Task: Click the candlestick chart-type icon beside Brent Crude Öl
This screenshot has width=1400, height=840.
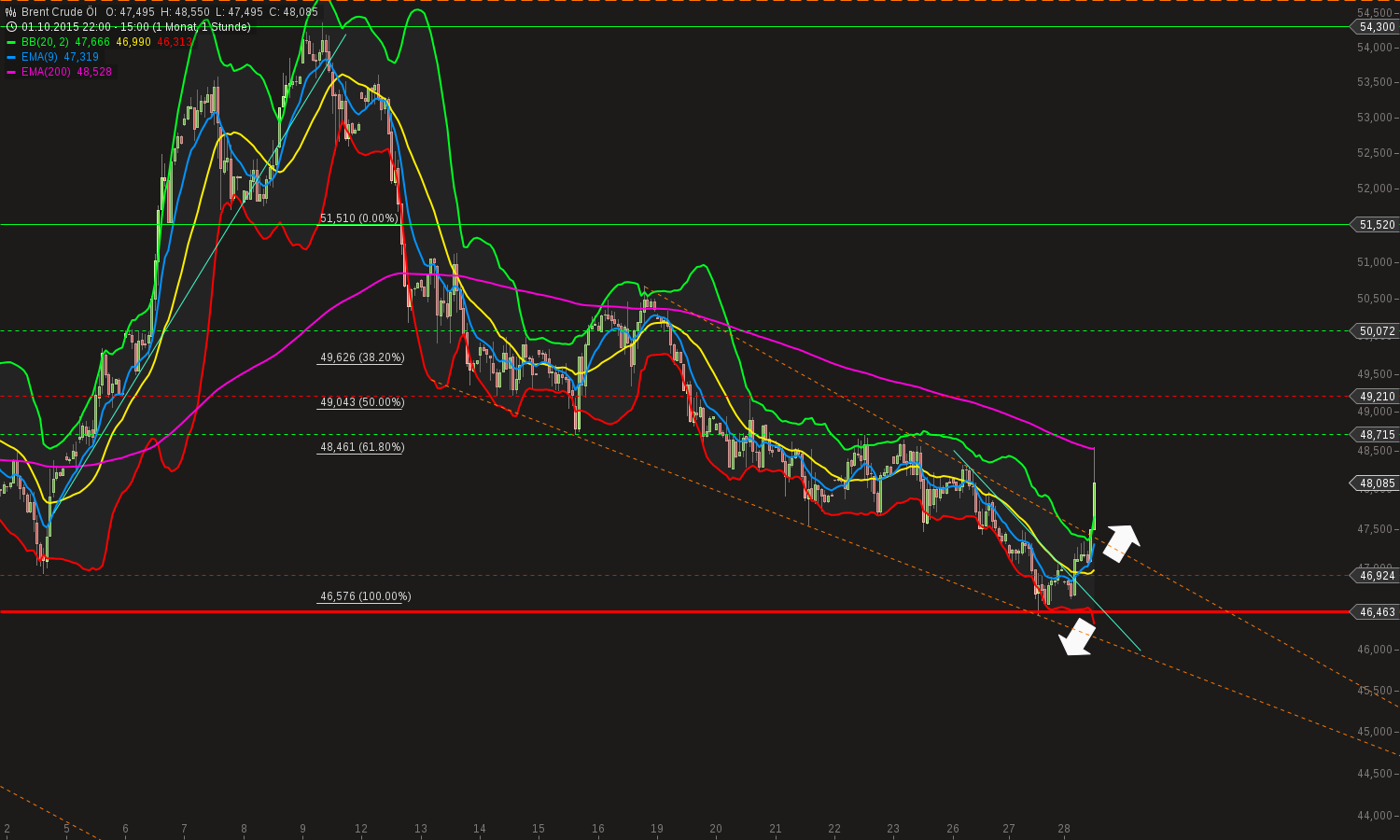Action: (x=11, y=12)
